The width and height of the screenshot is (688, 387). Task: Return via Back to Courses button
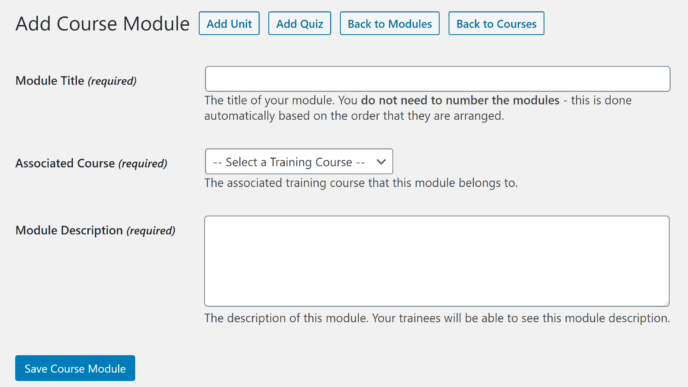(x=496, y=23)
